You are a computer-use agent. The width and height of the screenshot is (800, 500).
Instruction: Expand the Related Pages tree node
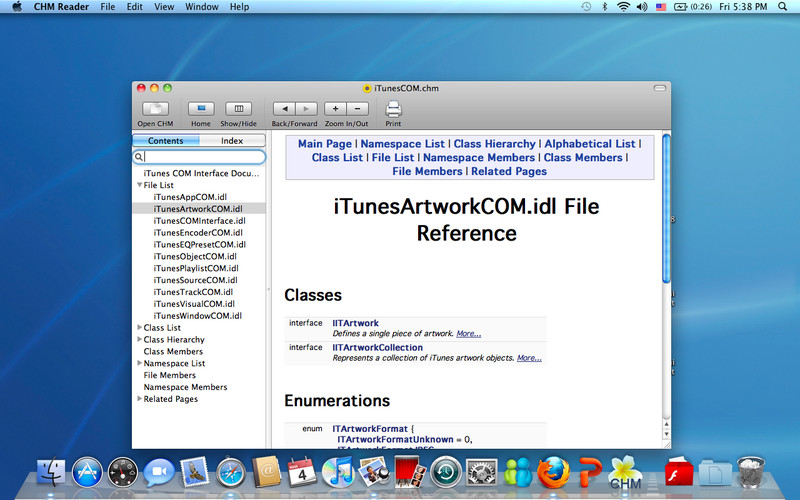point(139,399)
